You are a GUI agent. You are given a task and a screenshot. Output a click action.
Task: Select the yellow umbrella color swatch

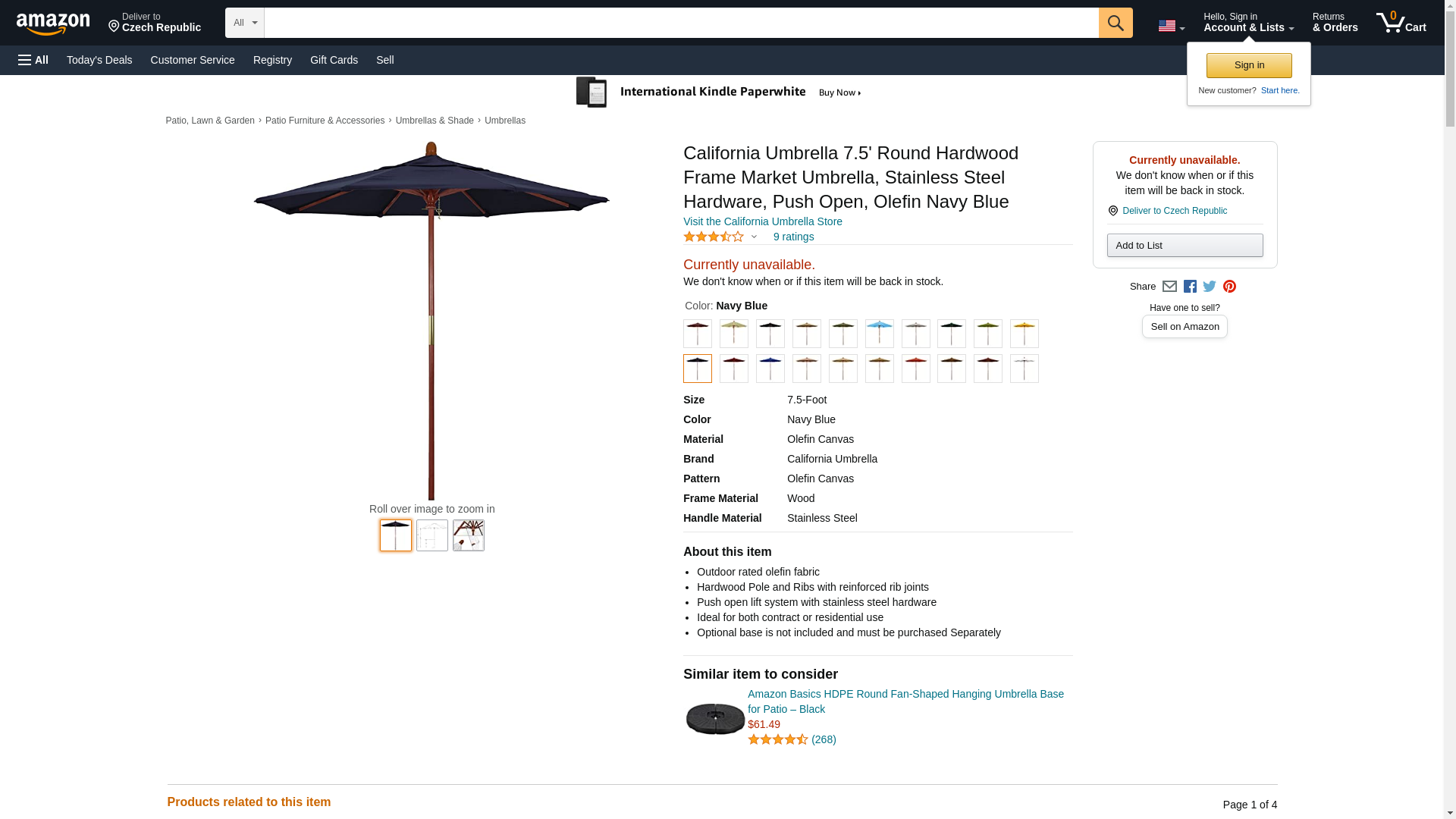click(1024, 334)
